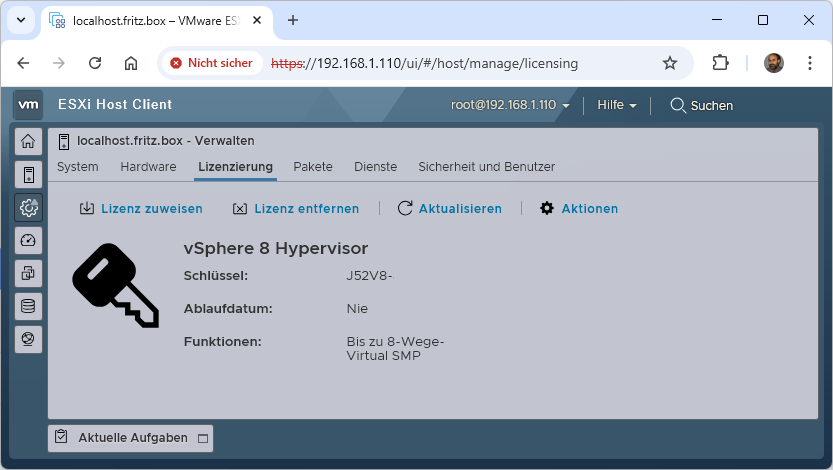Open the Monitor gauge icon in sidebar
This screenshot has width=833, height=470.
coord(28,240)
